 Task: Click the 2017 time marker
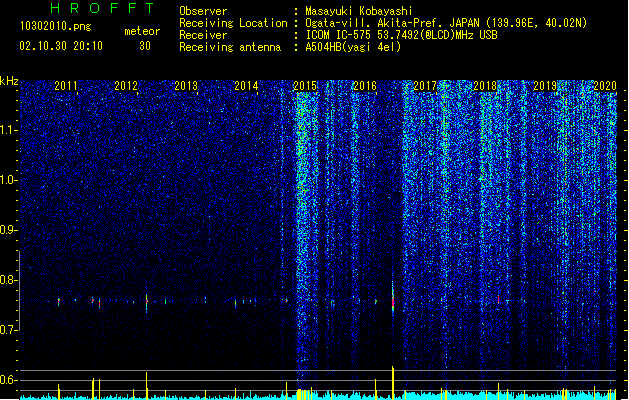point(425,86)
